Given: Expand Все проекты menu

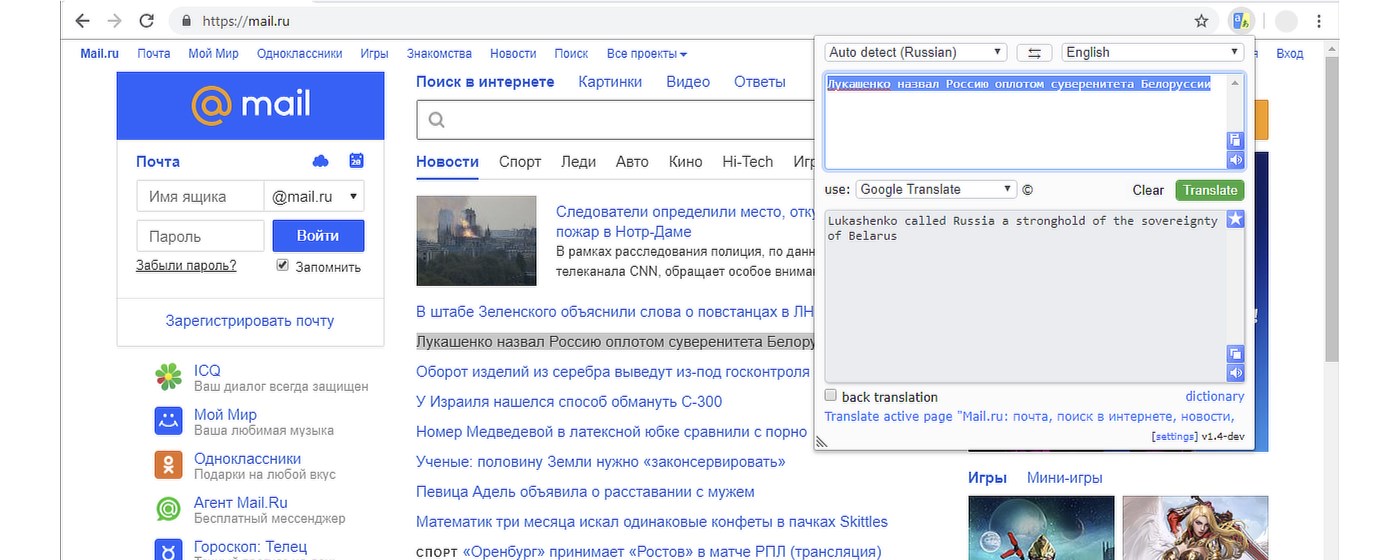Looking at the screenshot, I should (x=647, y=53).
